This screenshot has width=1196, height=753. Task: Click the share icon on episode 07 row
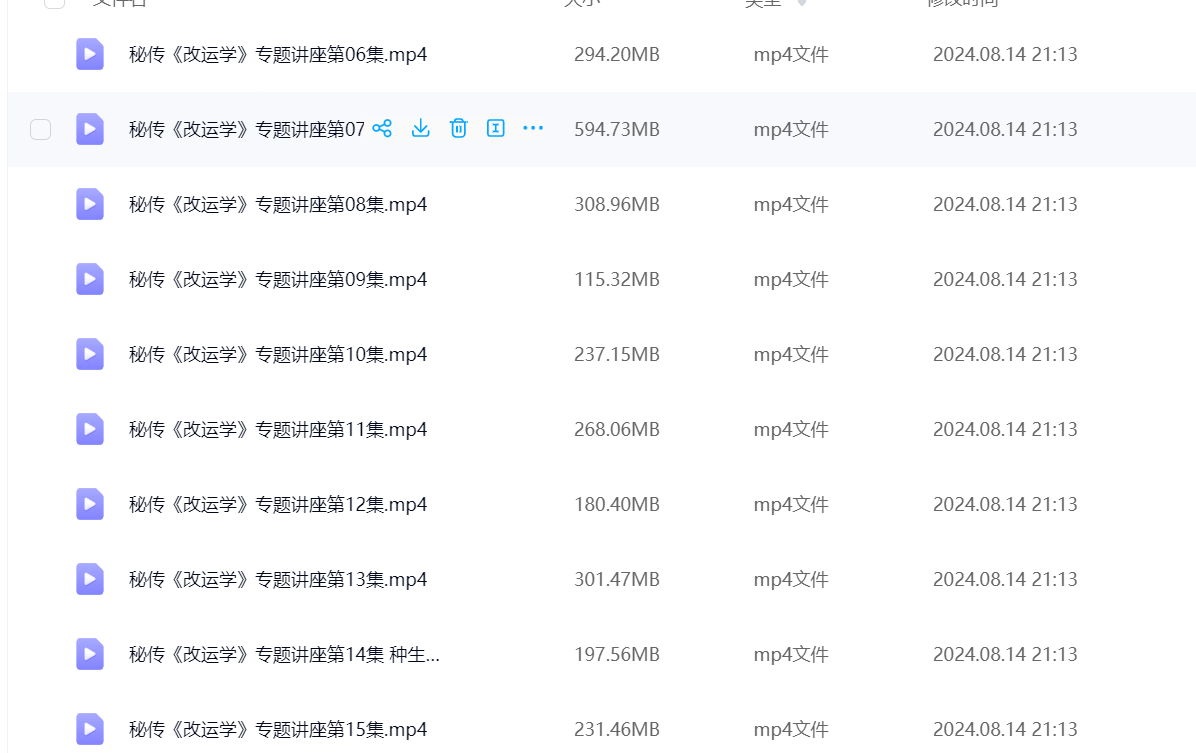coord(382,129)
